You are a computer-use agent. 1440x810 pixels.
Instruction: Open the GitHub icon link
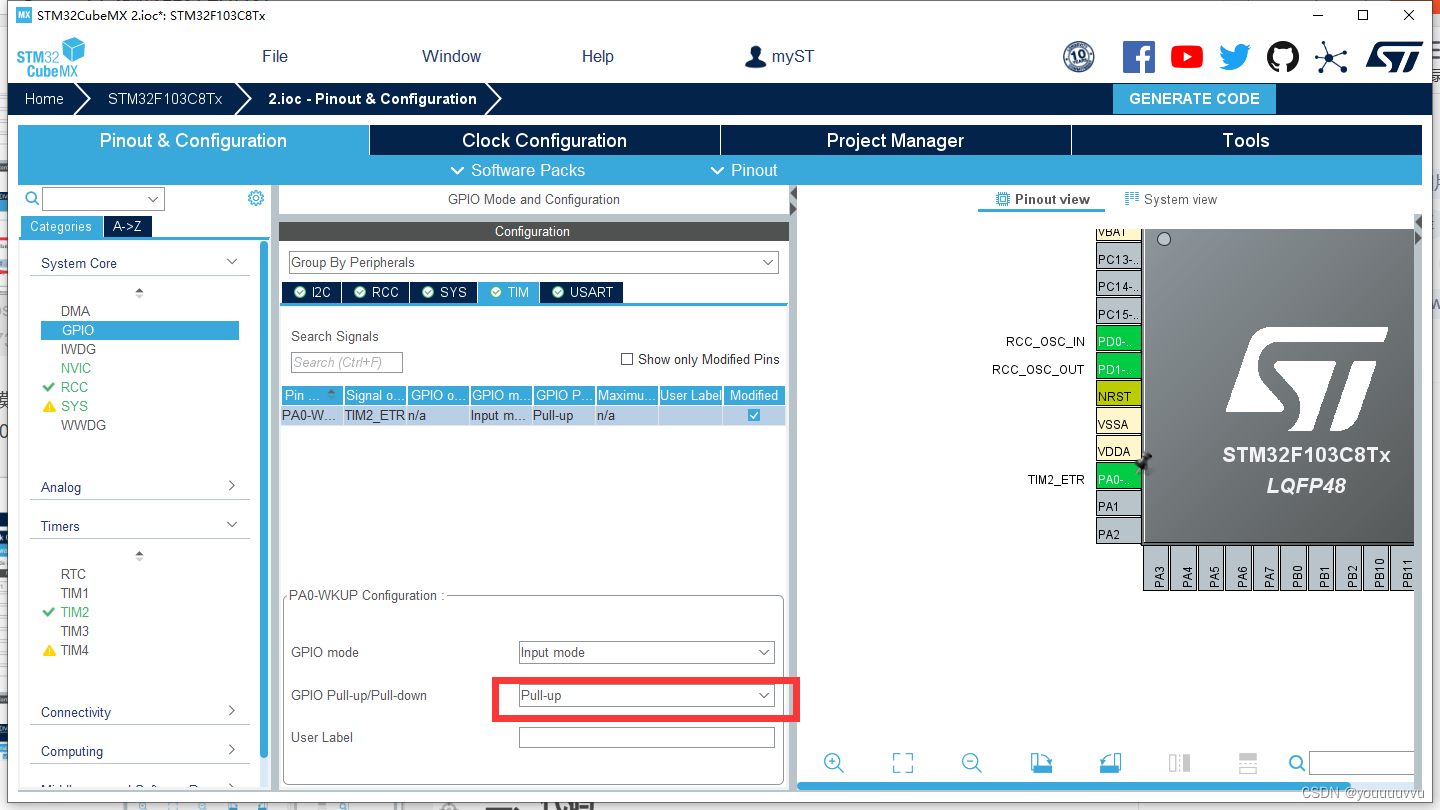click(x=1283, y=57)
